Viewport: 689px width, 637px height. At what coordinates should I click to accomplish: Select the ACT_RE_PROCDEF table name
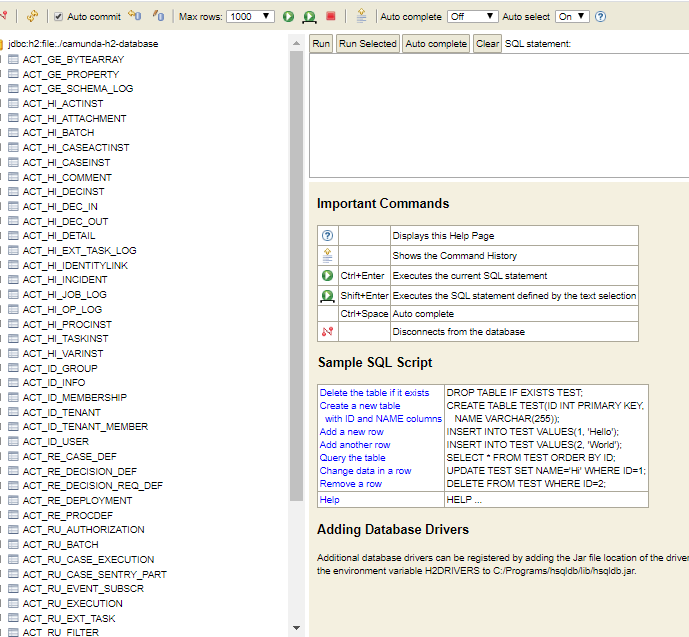(x=68, y=515)
